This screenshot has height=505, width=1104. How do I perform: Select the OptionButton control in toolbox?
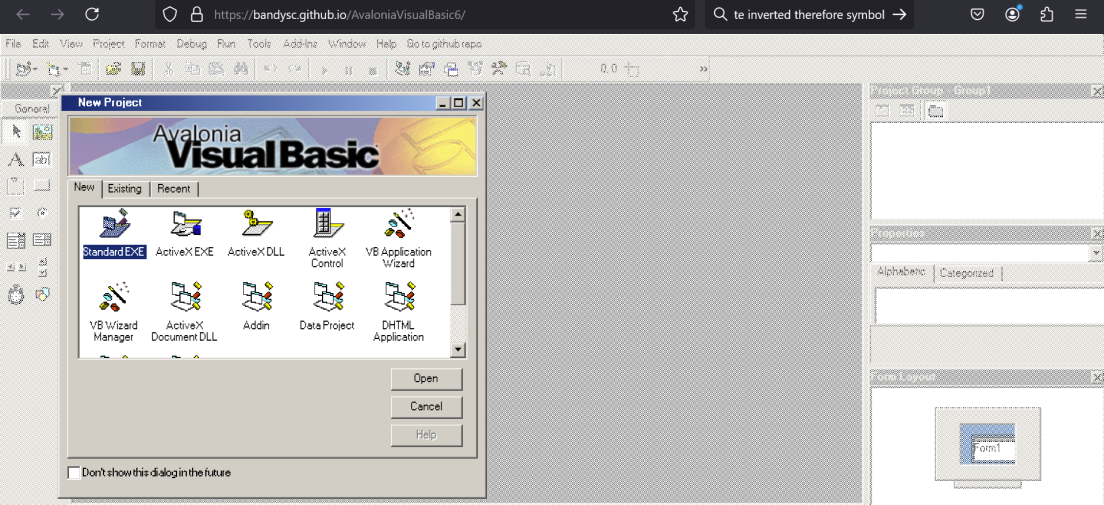pos(42,213)
